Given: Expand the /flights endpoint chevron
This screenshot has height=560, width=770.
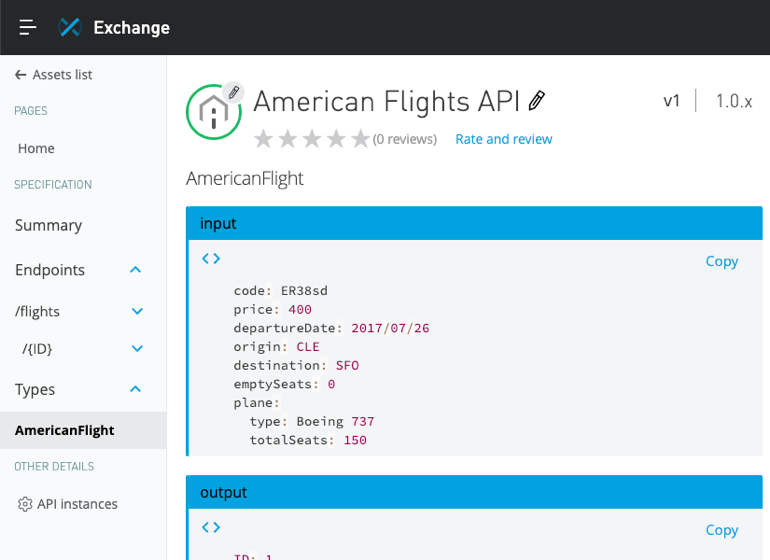Looking at the screenshot, I should [x=138, y=311].
